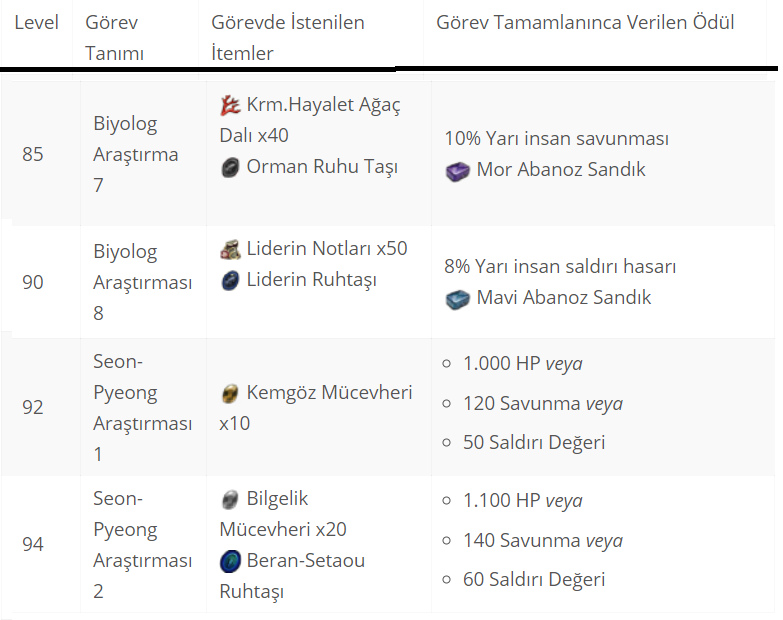Click the Seon-Pyeong Araştırması 1 quest name

tap(142, 407)
